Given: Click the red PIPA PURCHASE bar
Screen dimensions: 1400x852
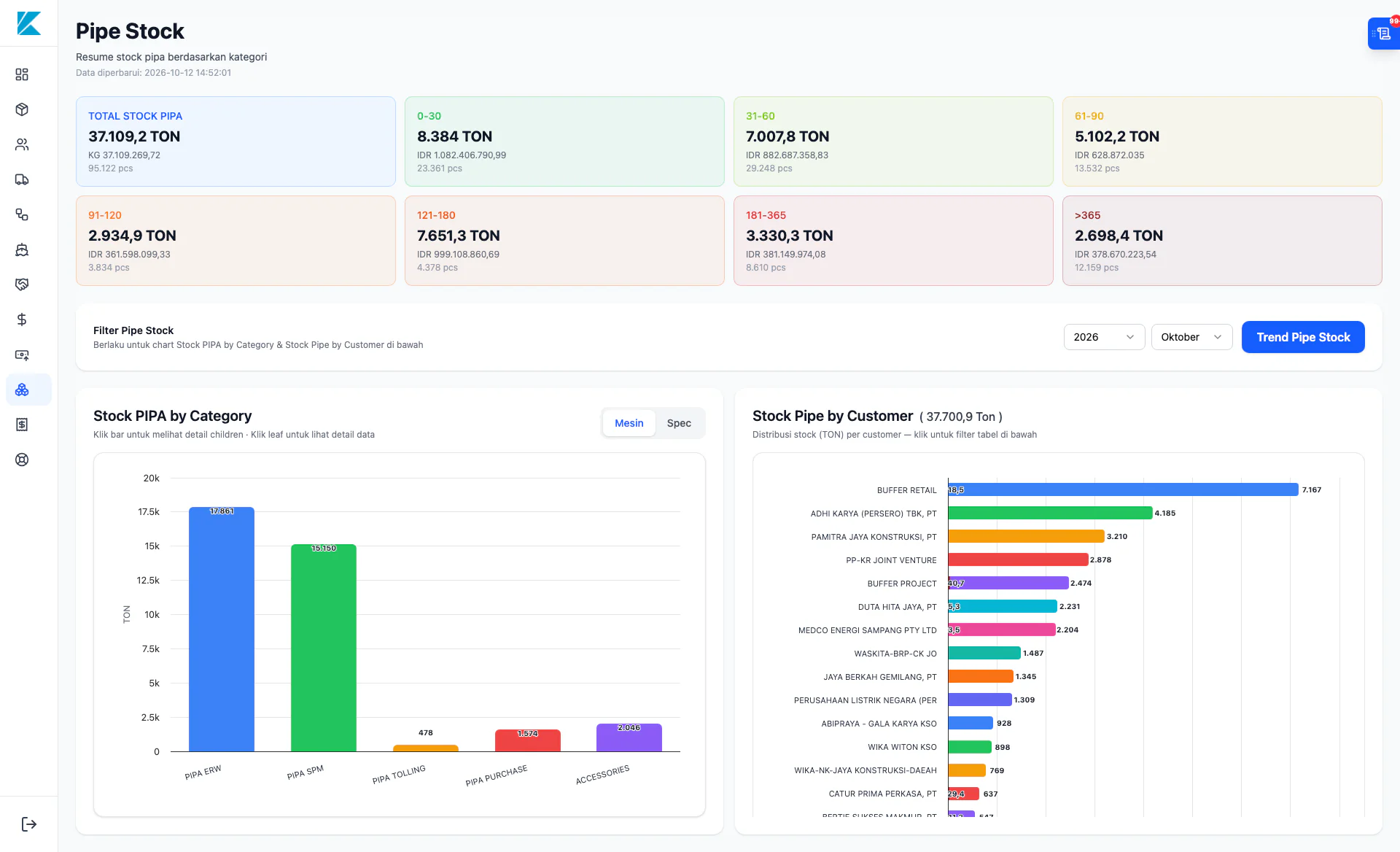Looking at the screenshot, I should click(x=528, y=740).
